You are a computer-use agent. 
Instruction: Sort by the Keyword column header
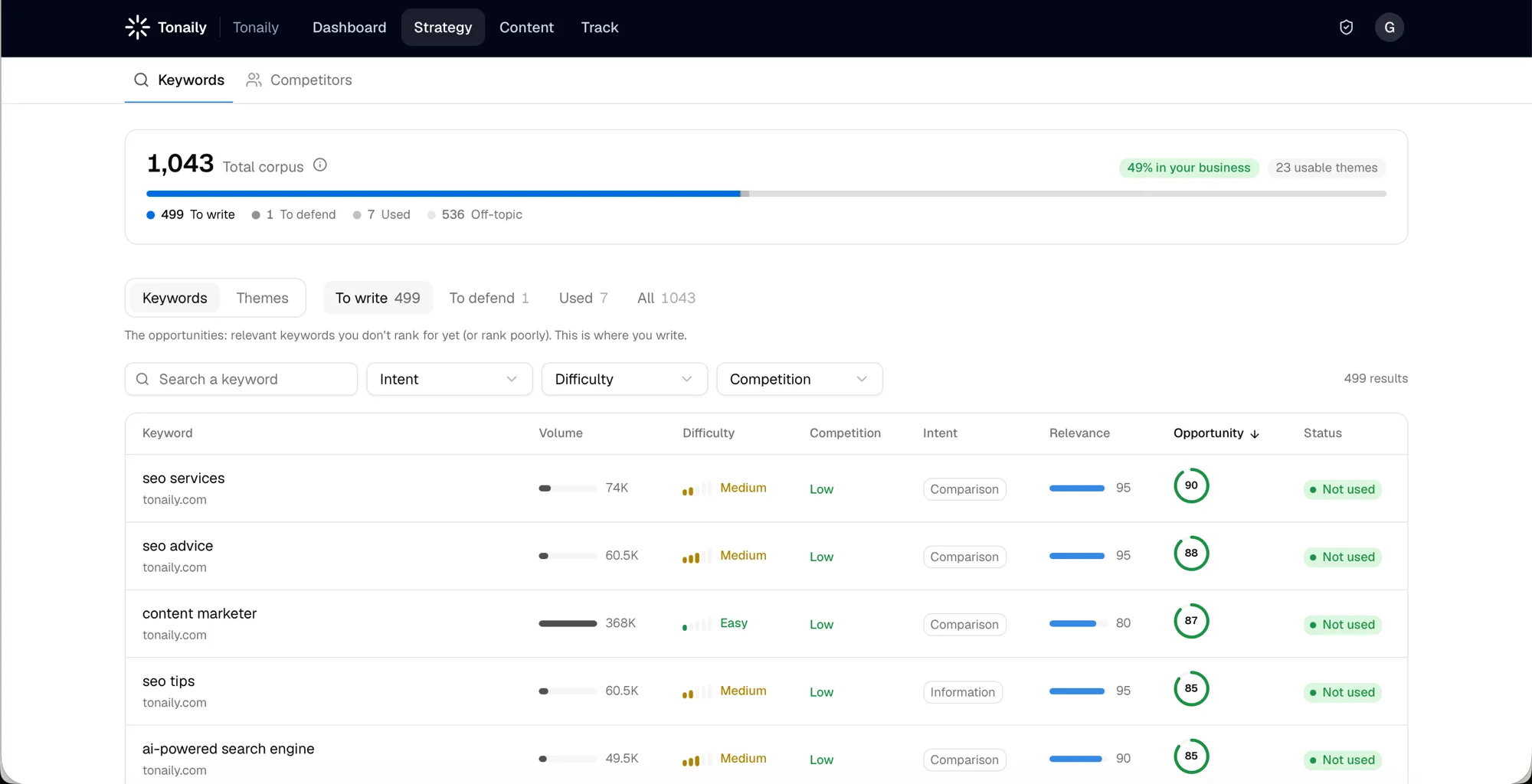coord(168,433)
